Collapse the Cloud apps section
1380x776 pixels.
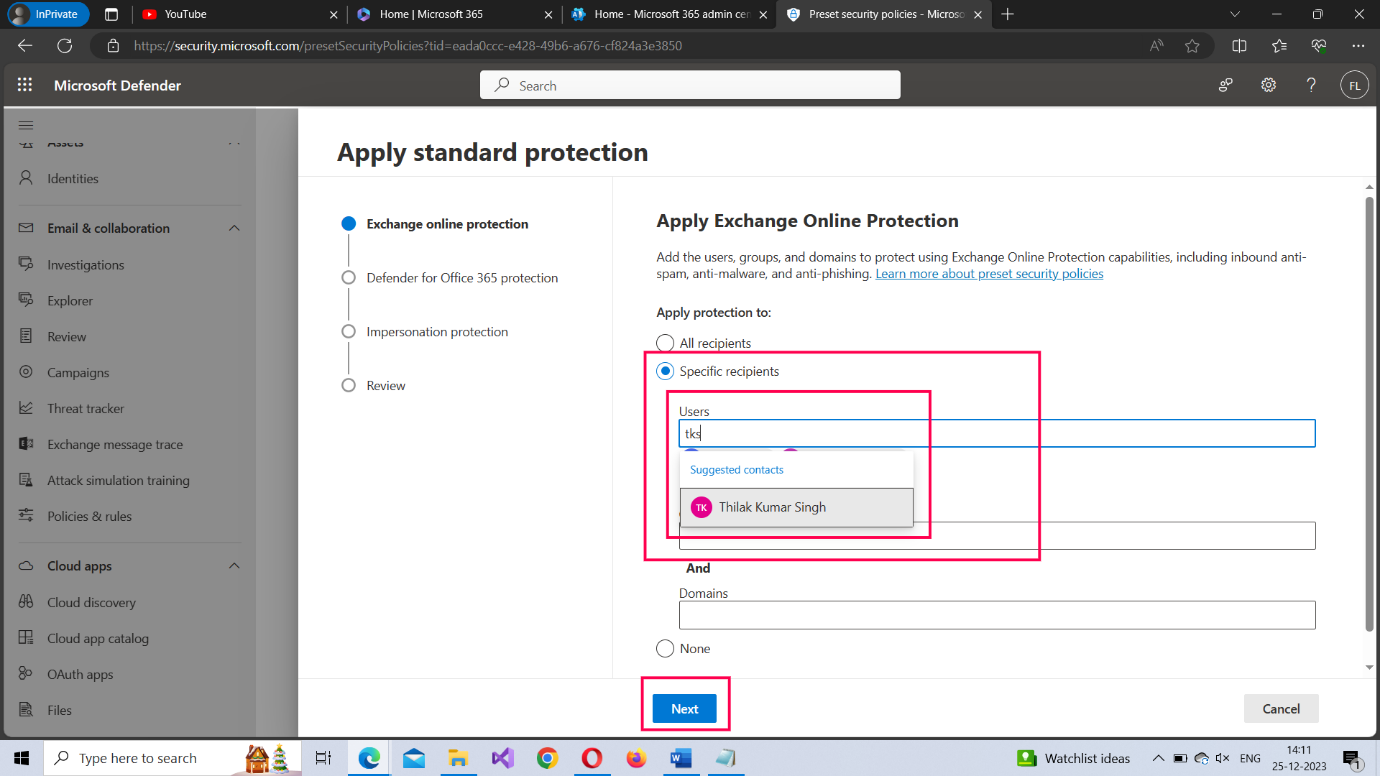tap(234, 566)
